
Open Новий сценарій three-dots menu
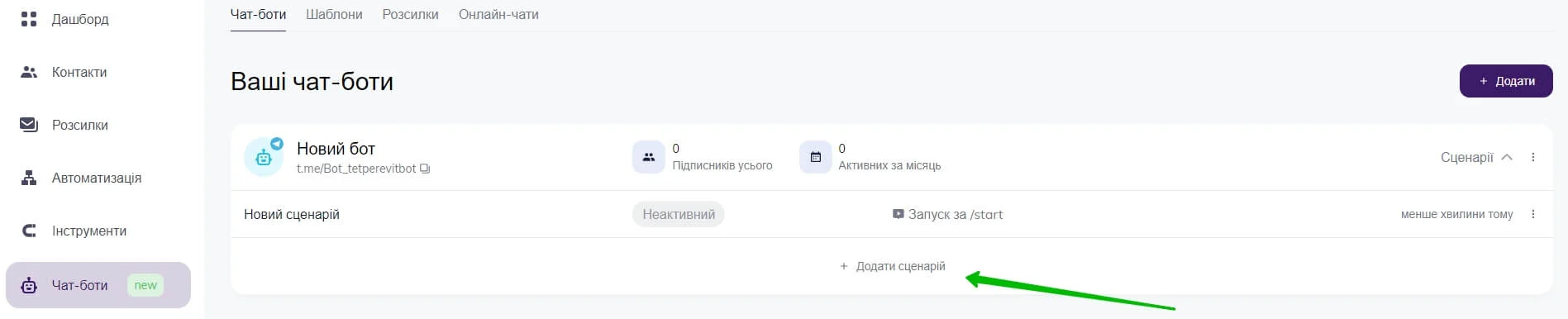coord(1533,214)
